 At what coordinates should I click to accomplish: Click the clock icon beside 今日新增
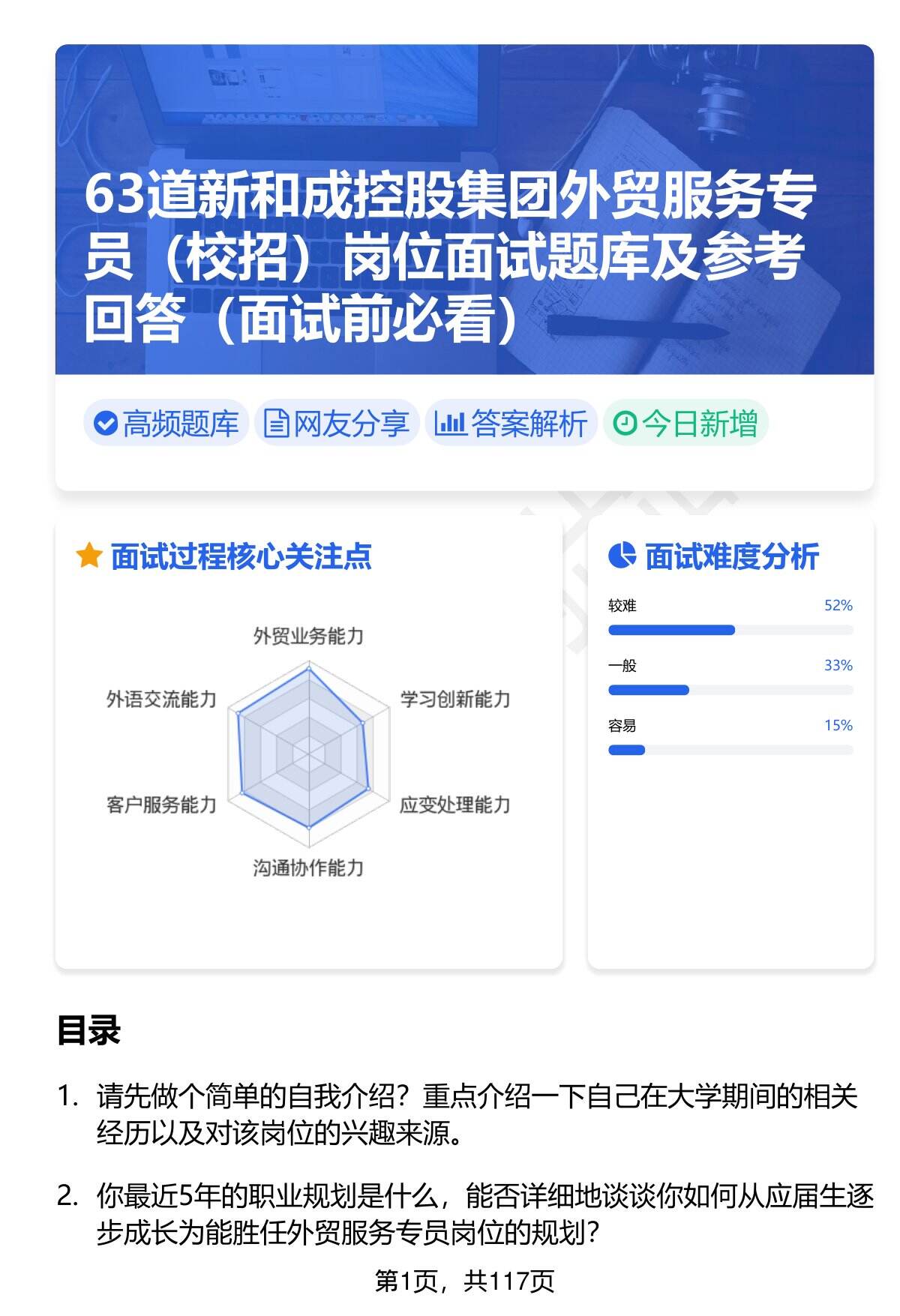tap(624, 424)
